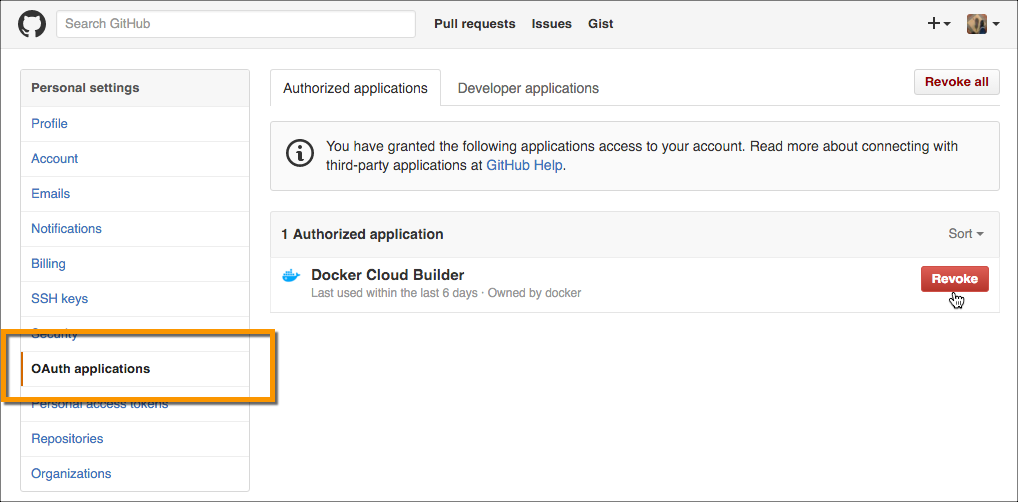Open Gist from the top navigation
This screenshot has width=1018, height=502.
tap(600, 24)
